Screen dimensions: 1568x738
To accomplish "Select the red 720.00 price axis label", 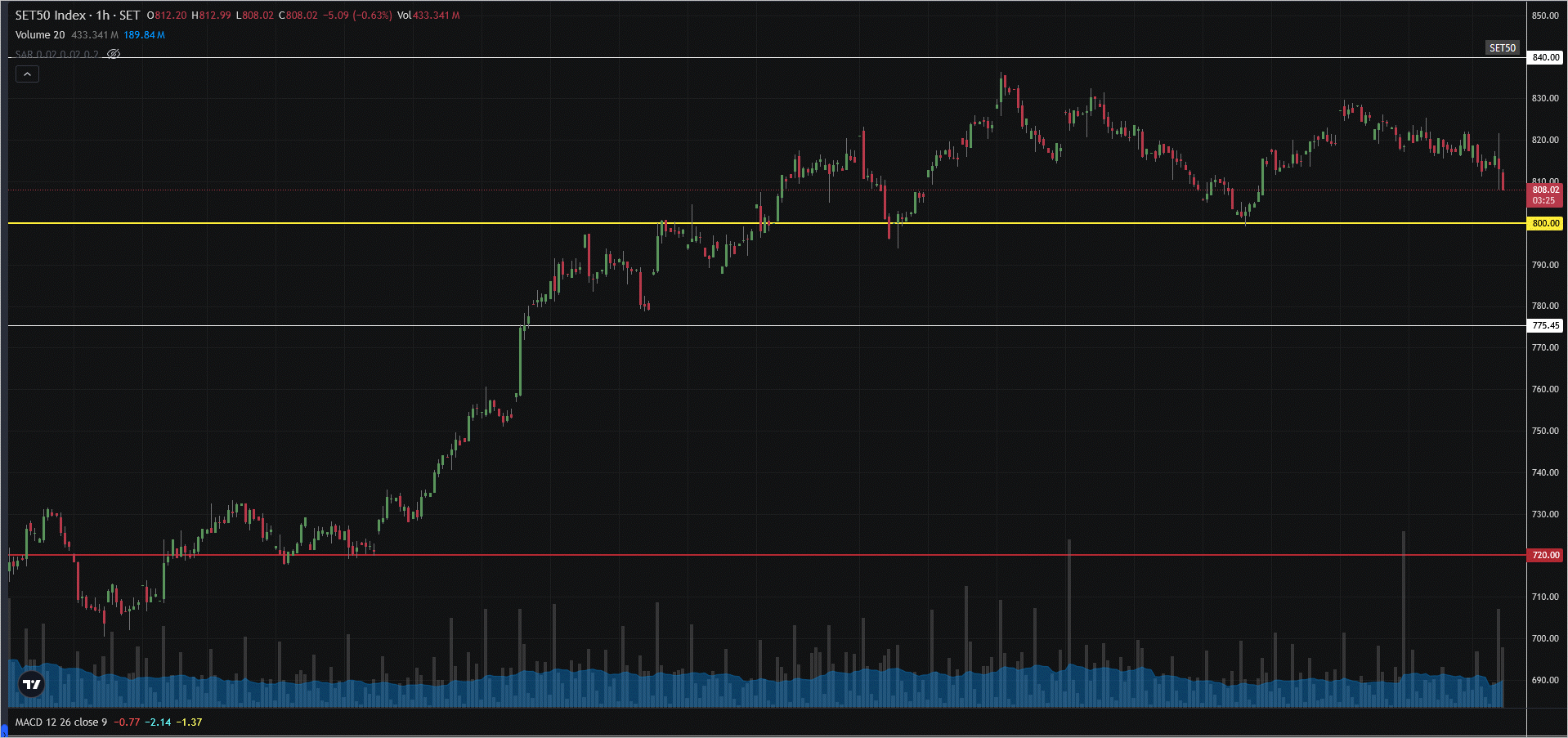I will (1545, 555).
